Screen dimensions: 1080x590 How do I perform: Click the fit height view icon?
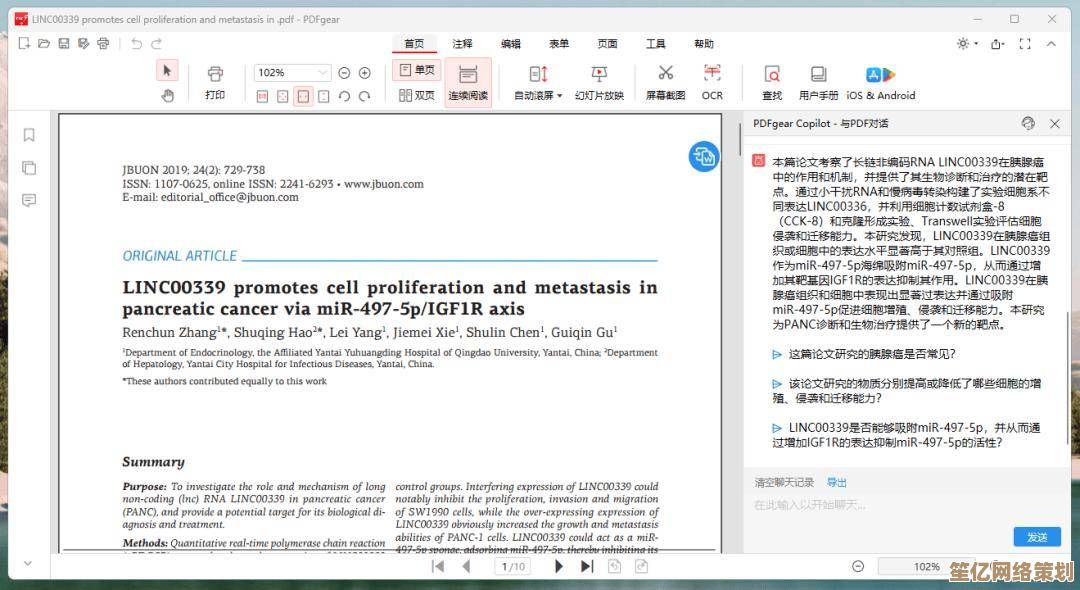(324, 96)
